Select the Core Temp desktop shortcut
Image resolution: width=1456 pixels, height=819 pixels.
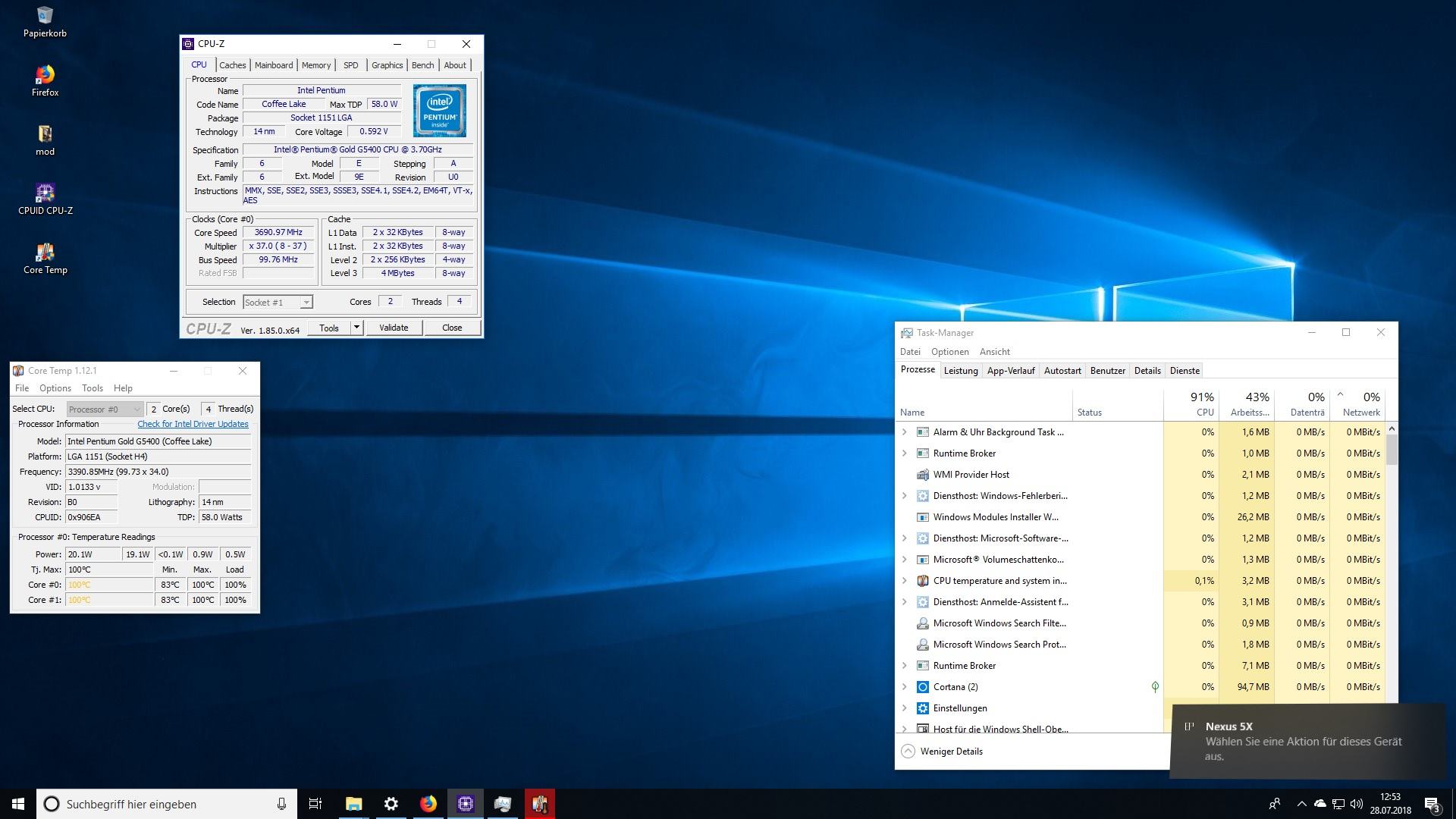click(x=45, y=258)
